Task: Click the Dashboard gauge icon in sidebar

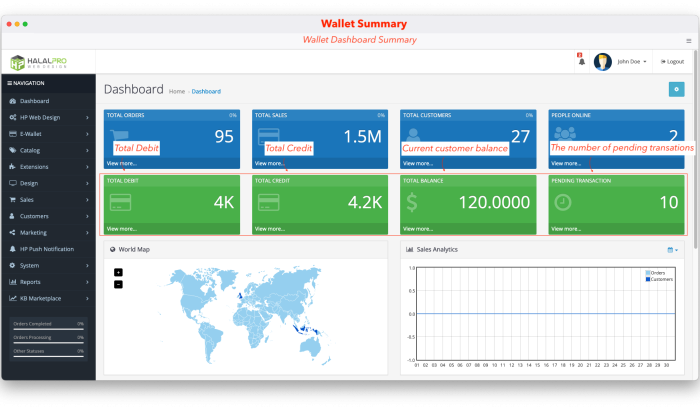Action: coord(12,101)
